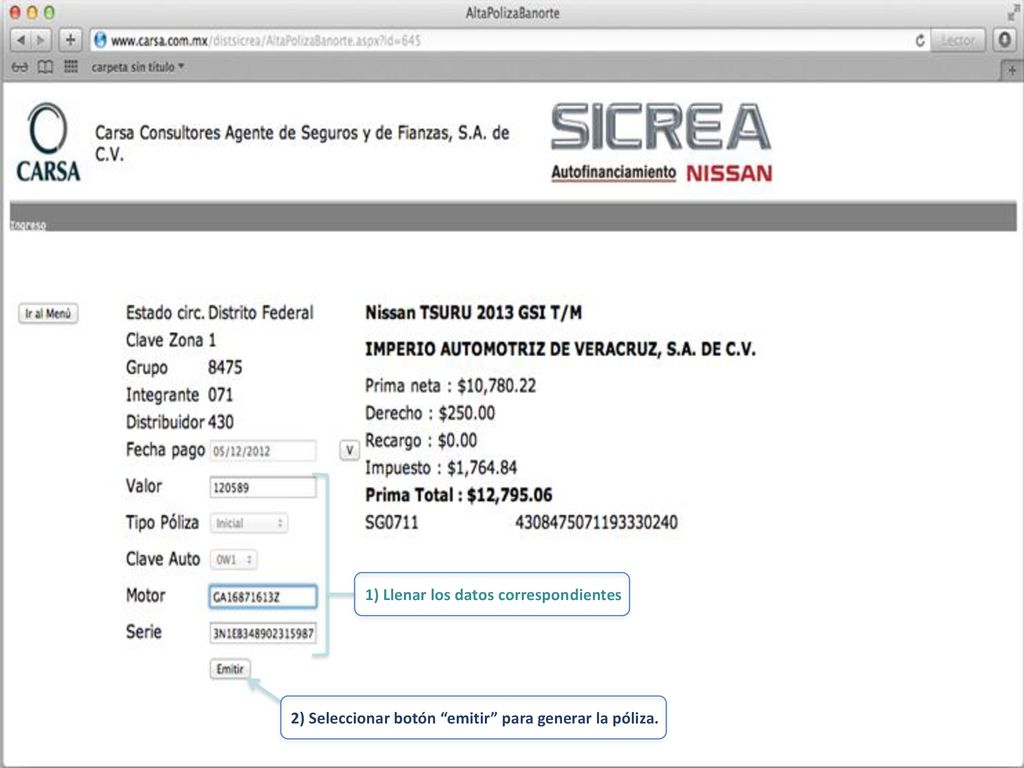The width and height of the screenshot is (1024, 768).
Task: Click the address bar URL field
Action: (x=509, y=40)
